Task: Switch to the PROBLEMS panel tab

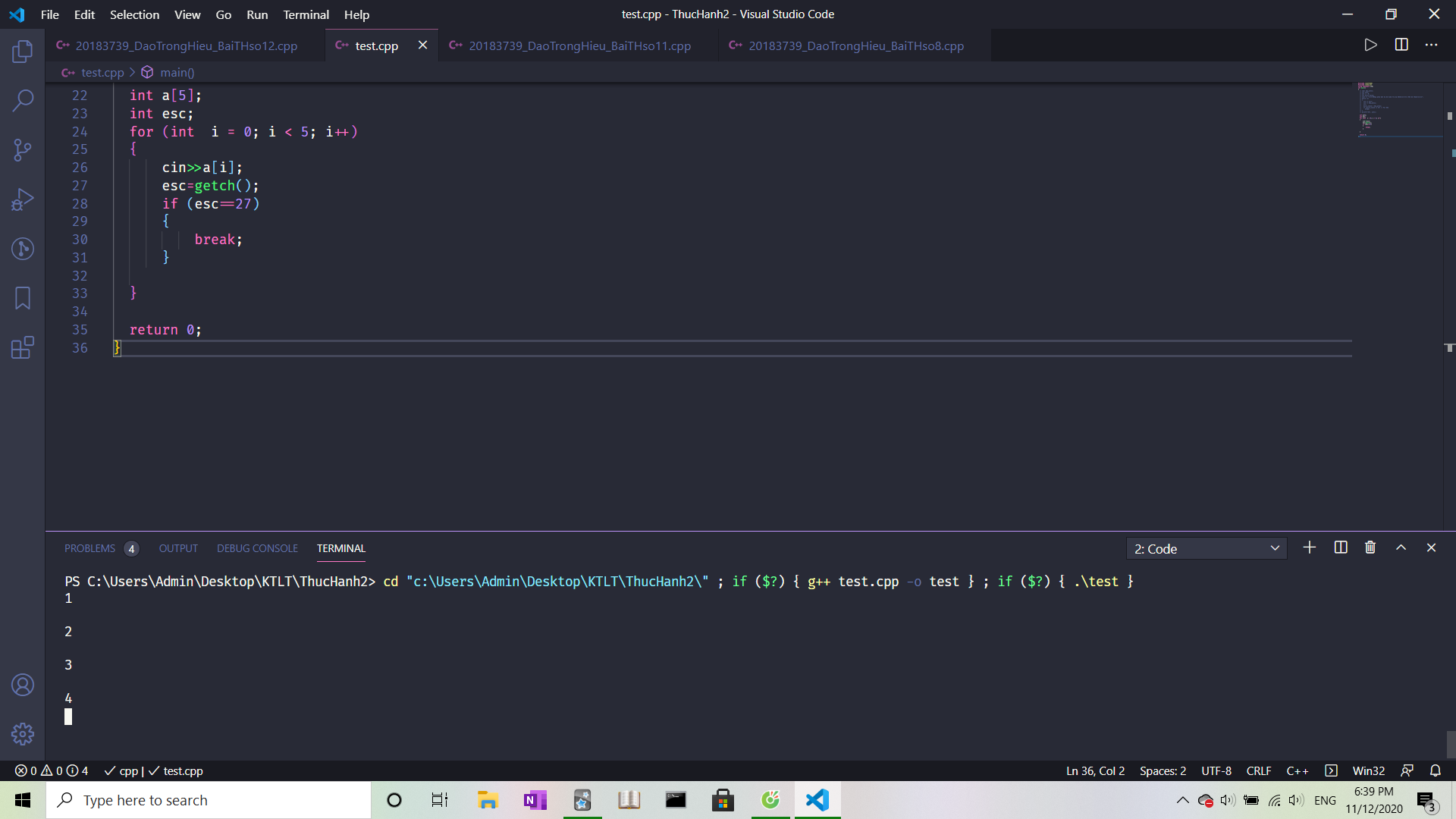Action: pos(90,549)
